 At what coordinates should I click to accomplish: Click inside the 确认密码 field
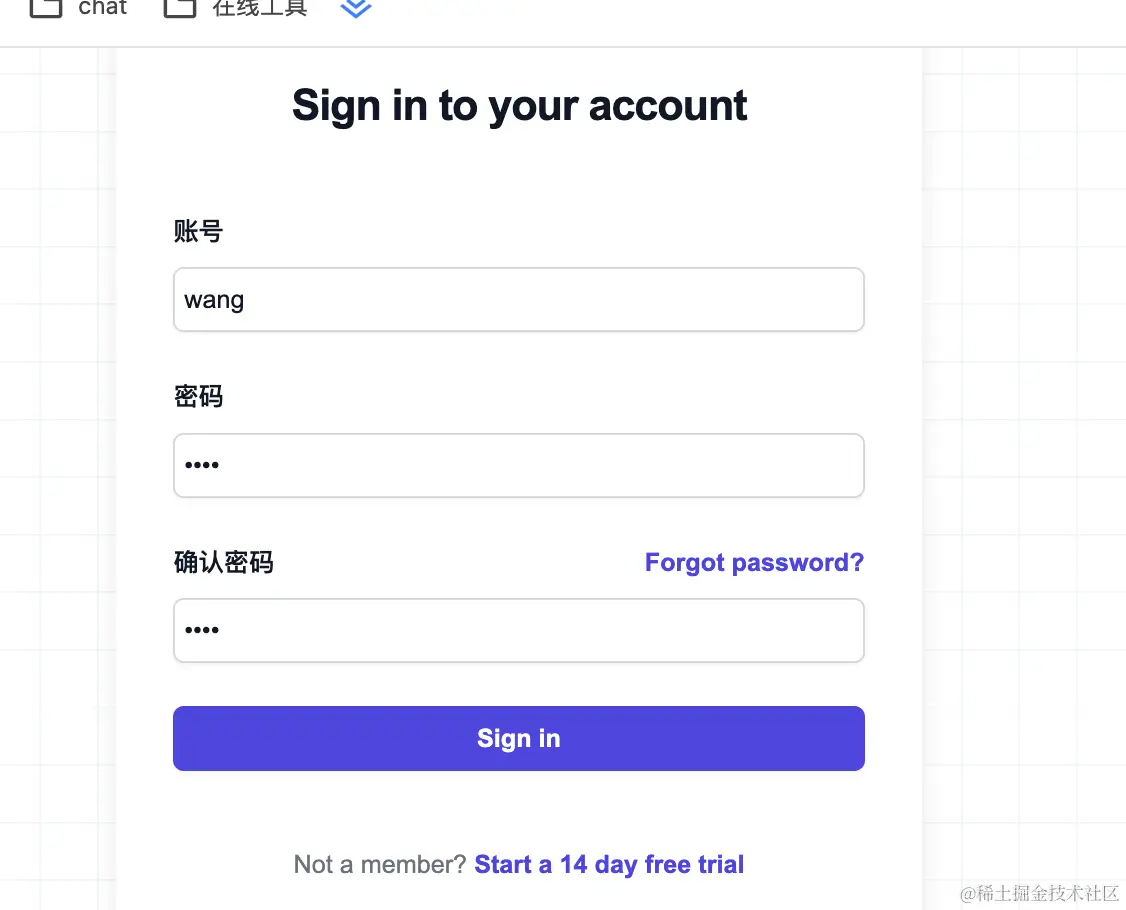click(518, 630)
